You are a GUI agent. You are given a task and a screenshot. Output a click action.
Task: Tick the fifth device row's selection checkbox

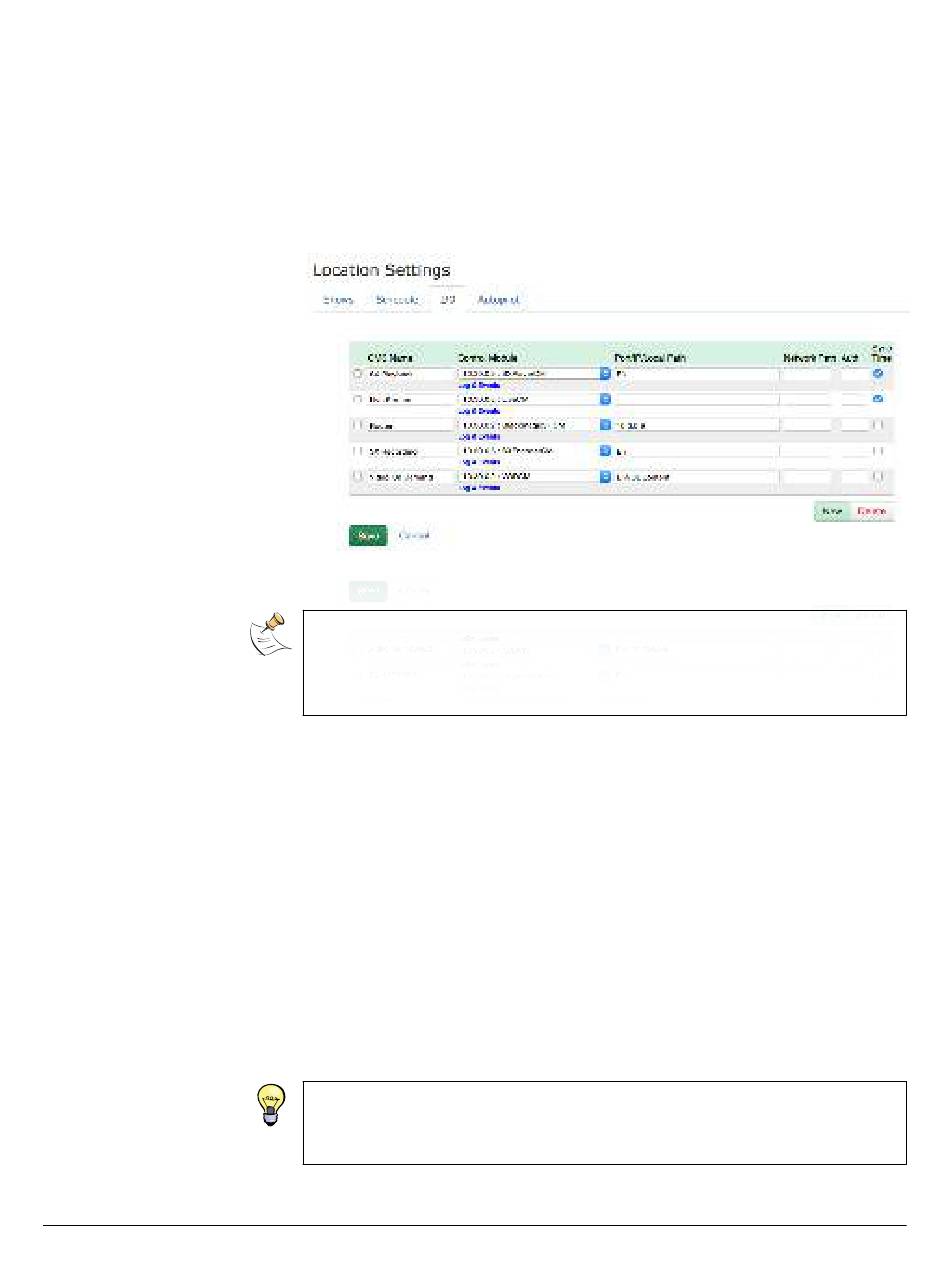[358, 477]
